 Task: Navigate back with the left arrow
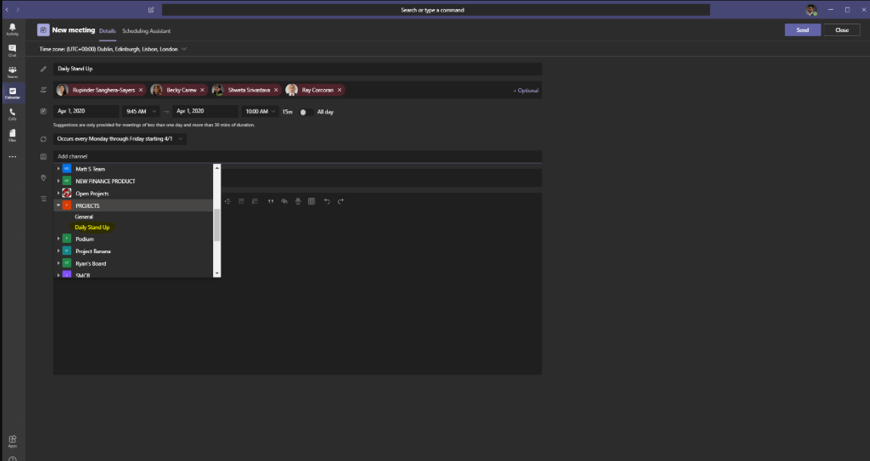point(7,10)
